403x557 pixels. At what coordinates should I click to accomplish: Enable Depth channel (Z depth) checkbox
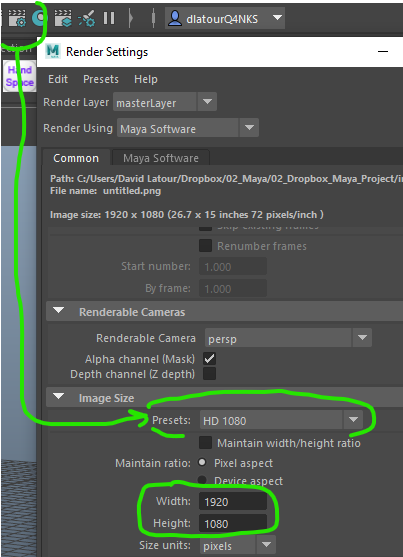tap(209, 374)
